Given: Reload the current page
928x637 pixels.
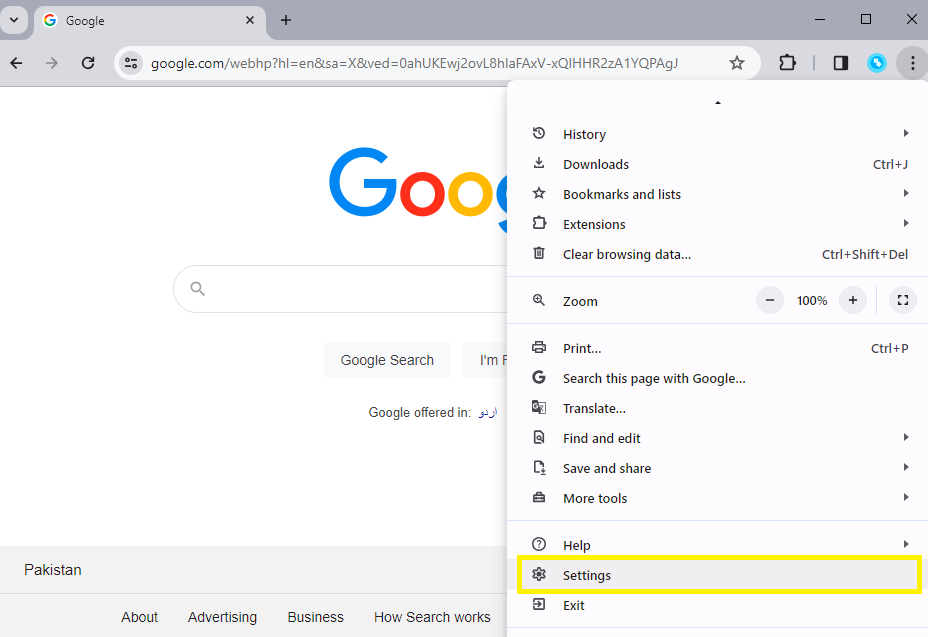Looking at the screenshot, I should [88, 62].
